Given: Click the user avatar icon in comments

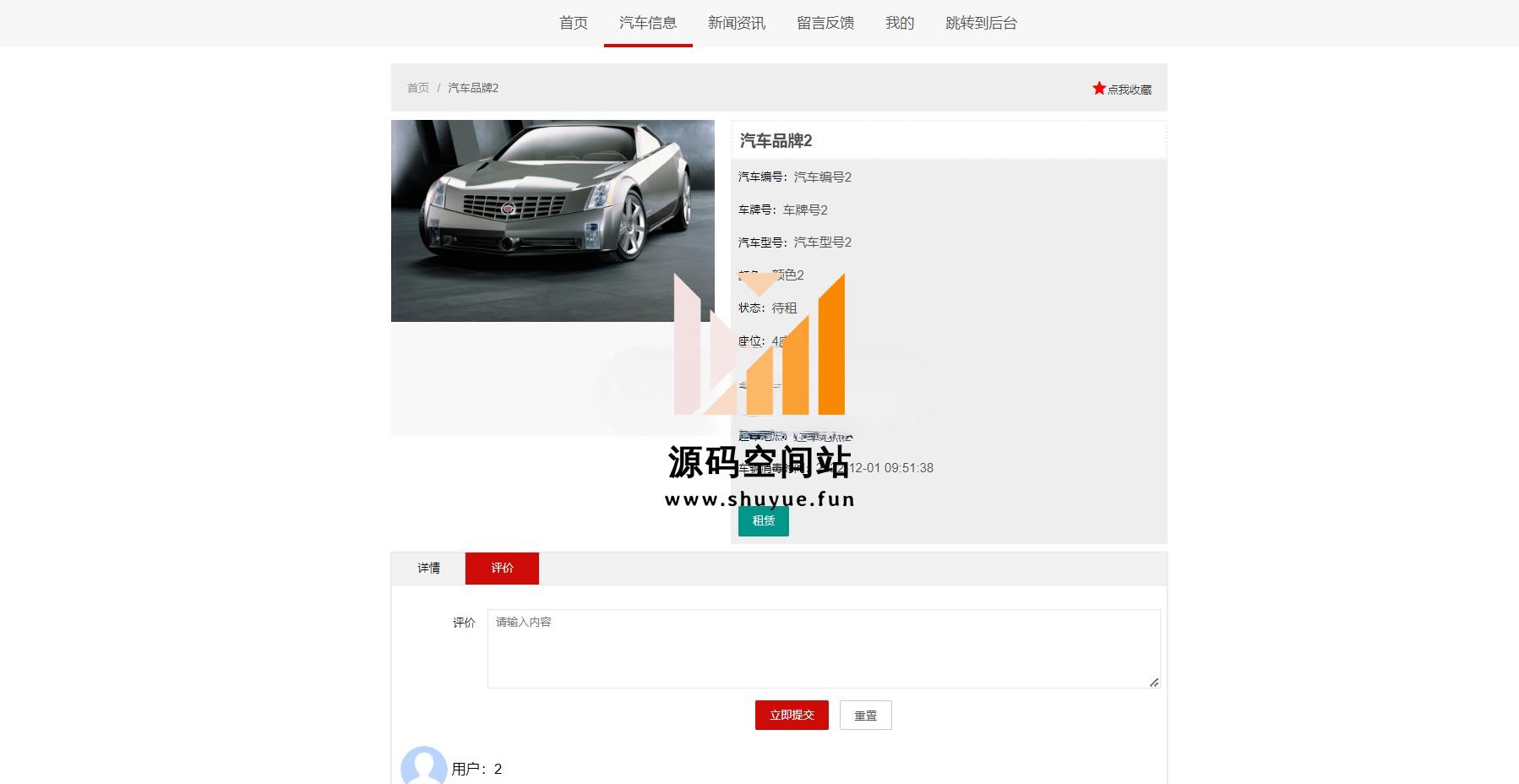Looking at the screenshot, I should coord(423,766).
